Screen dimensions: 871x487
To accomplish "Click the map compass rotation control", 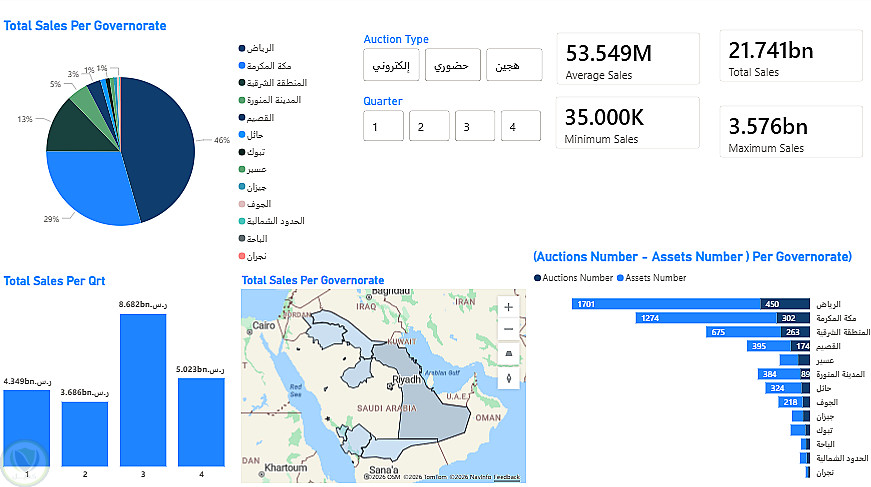I will [x=509, y=378].
